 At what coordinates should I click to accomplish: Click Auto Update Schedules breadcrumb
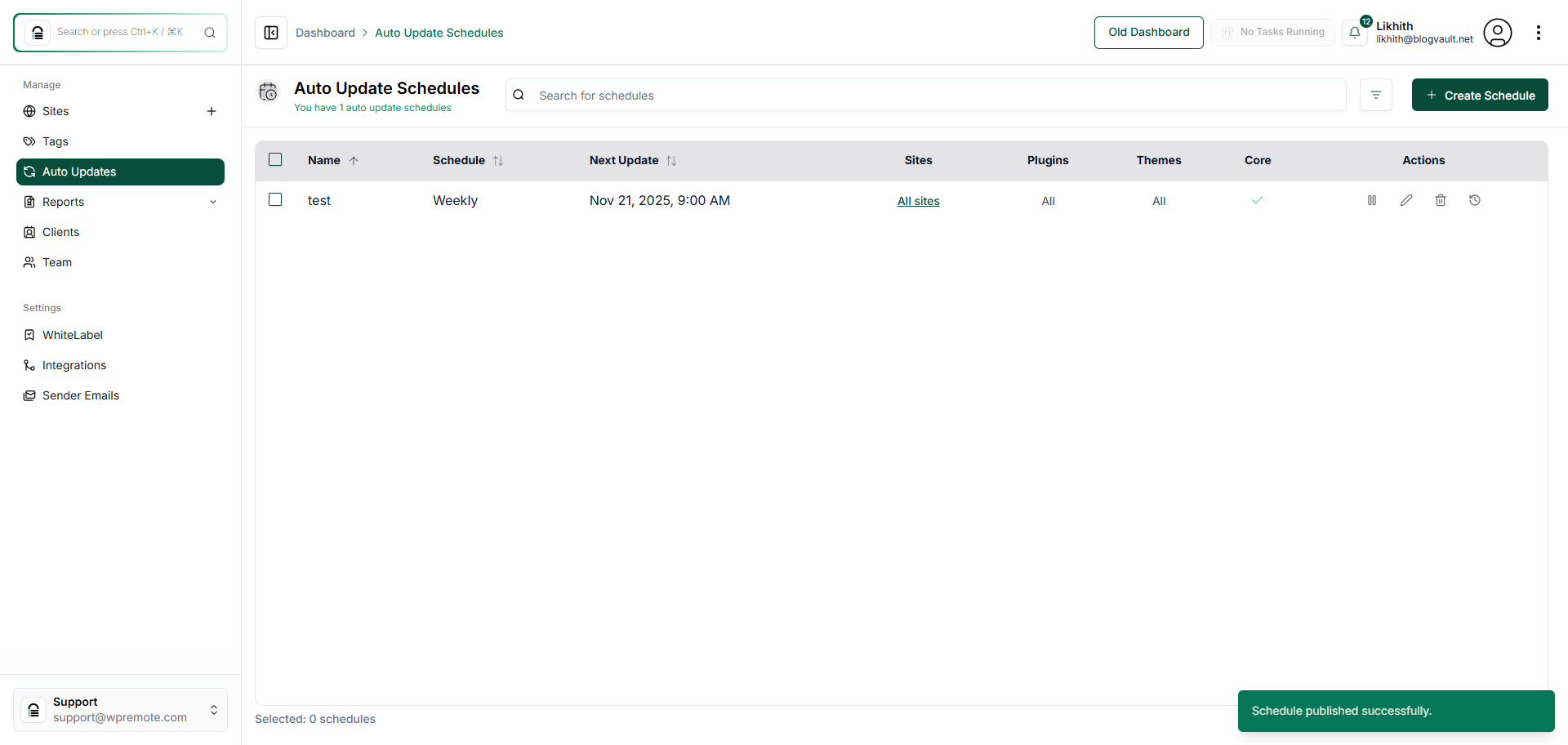pyautogui.click(x=439, y=33)
